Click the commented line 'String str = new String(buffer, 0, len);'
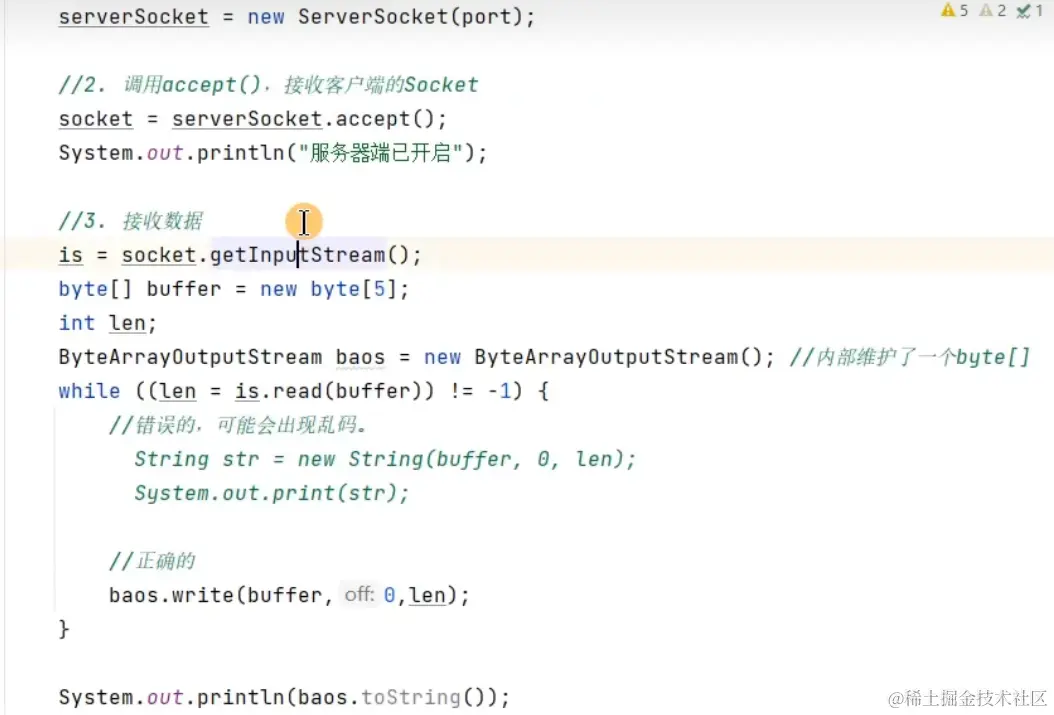Image resolution: width=1054 pixels, height=715 pixels. point(384,460)
